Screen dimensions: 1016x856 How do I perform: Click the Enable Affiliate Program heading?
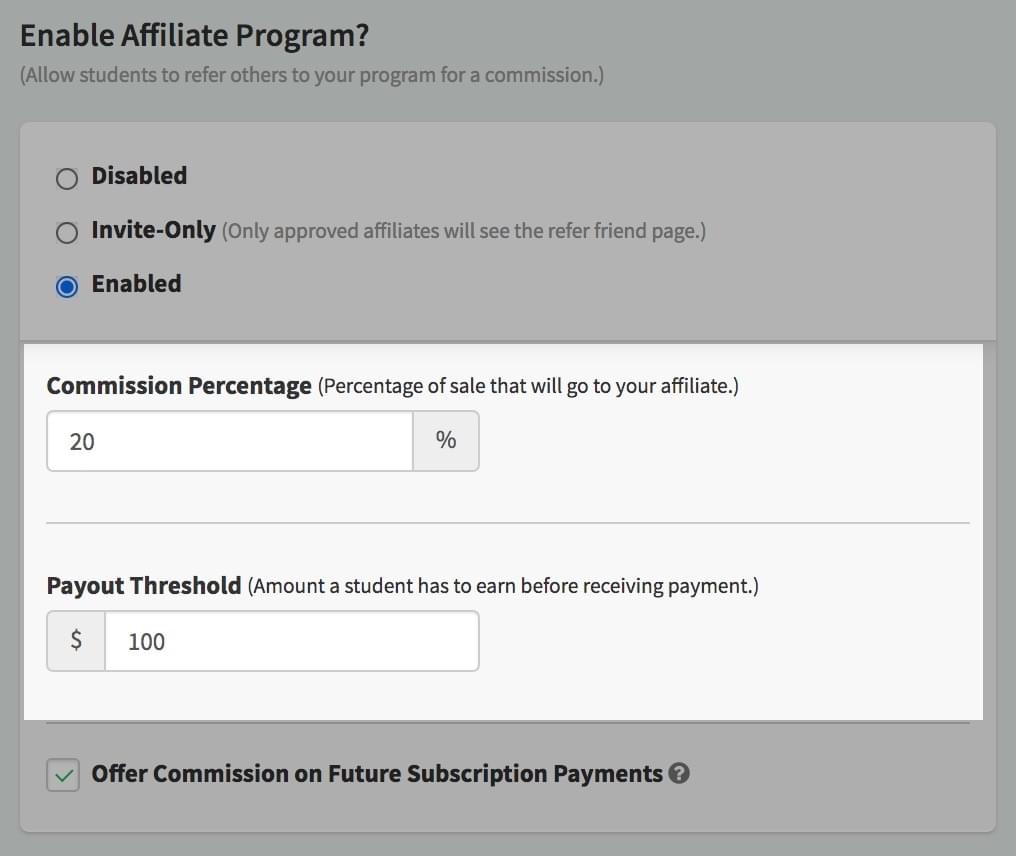[x=194, y=36]
